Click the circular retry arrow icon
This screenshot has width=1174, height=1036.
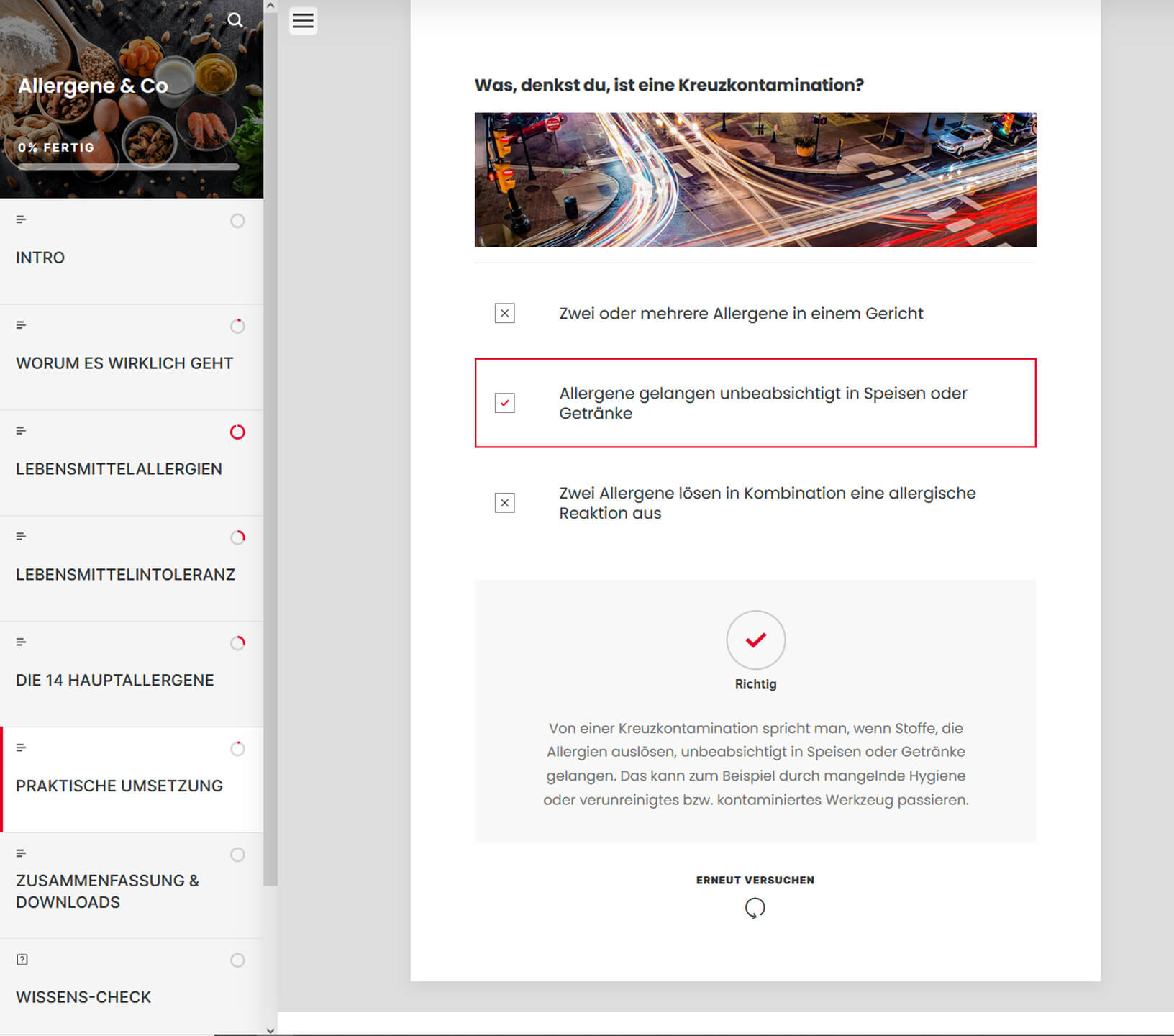coord(755,908)
